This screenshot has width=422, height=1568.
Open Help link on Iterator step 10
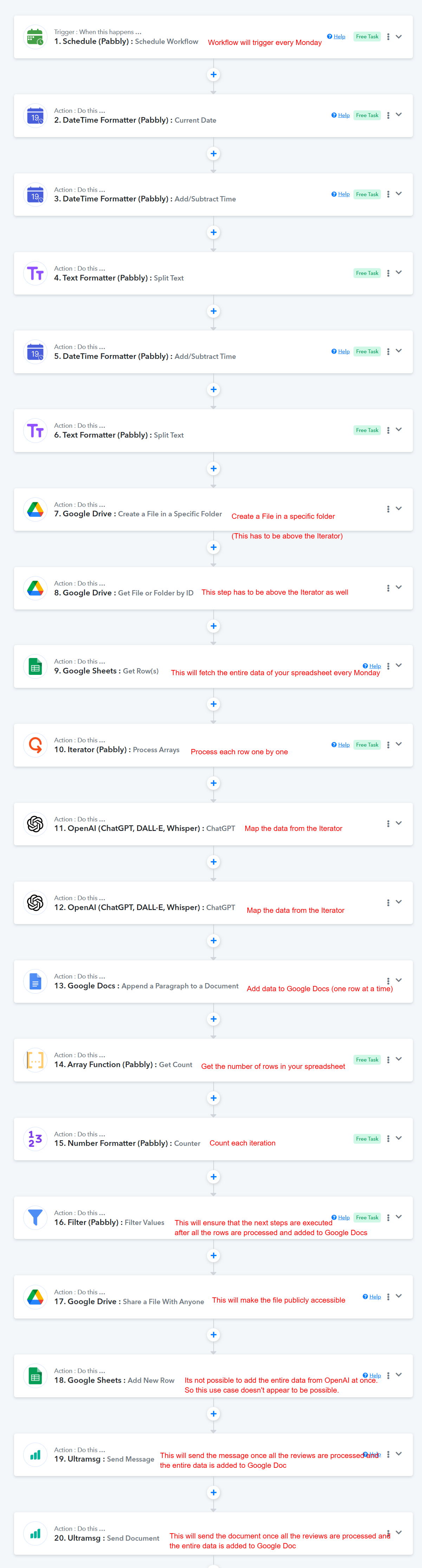pos(340,745)
